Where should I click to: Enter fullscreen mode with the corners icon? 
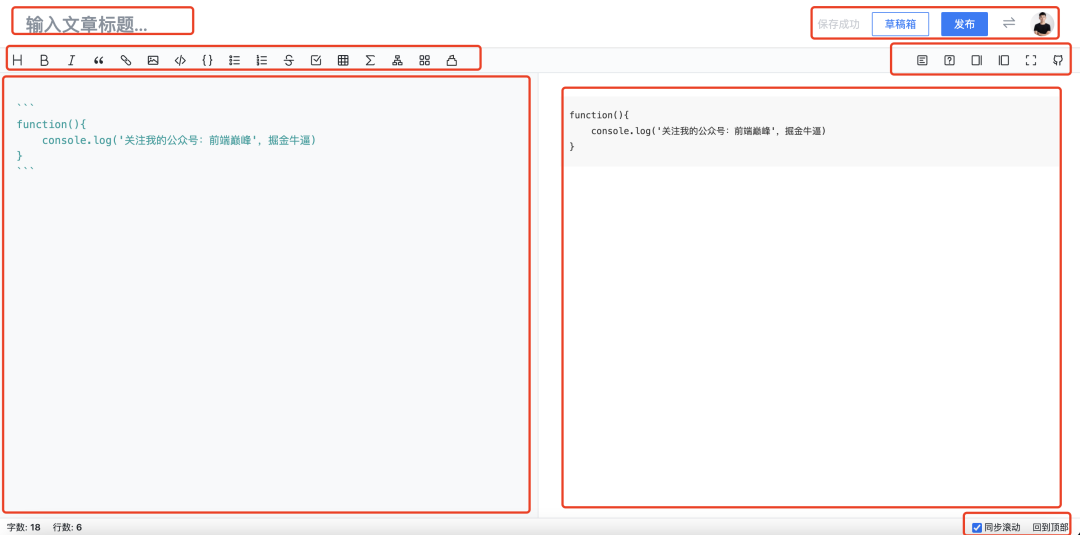(1031, 61)
